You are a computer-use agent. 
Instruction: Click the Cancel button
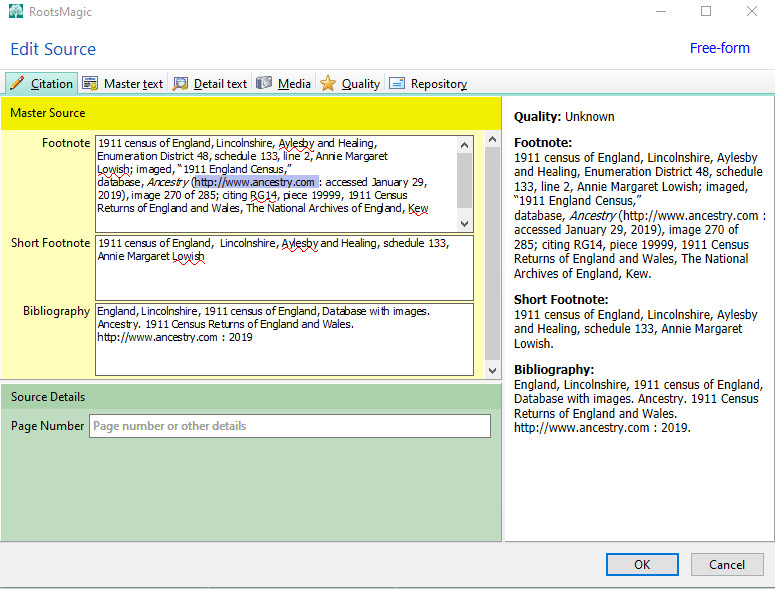click(727, 564)
